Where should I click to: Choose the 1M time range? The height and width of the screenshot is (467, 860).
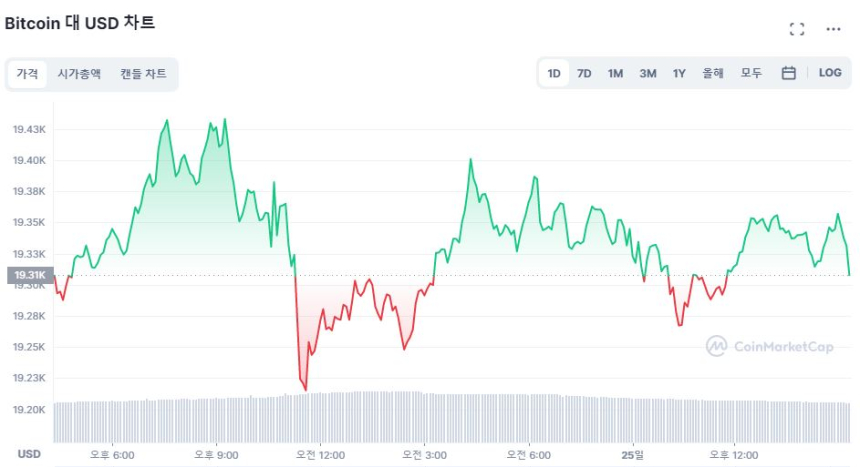615,73
